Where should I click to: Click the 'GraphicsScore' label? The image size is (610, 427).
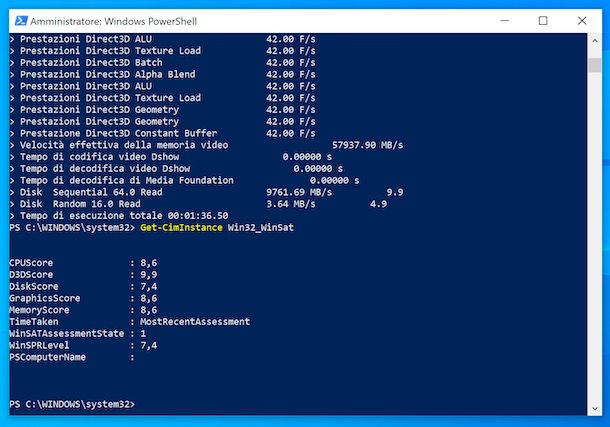[45, 298]
